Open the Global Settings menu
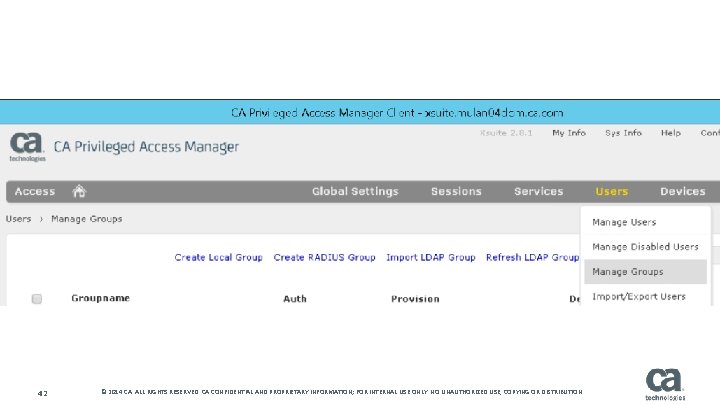The width and height of the screenshot is (720, 405). (355, 191)
